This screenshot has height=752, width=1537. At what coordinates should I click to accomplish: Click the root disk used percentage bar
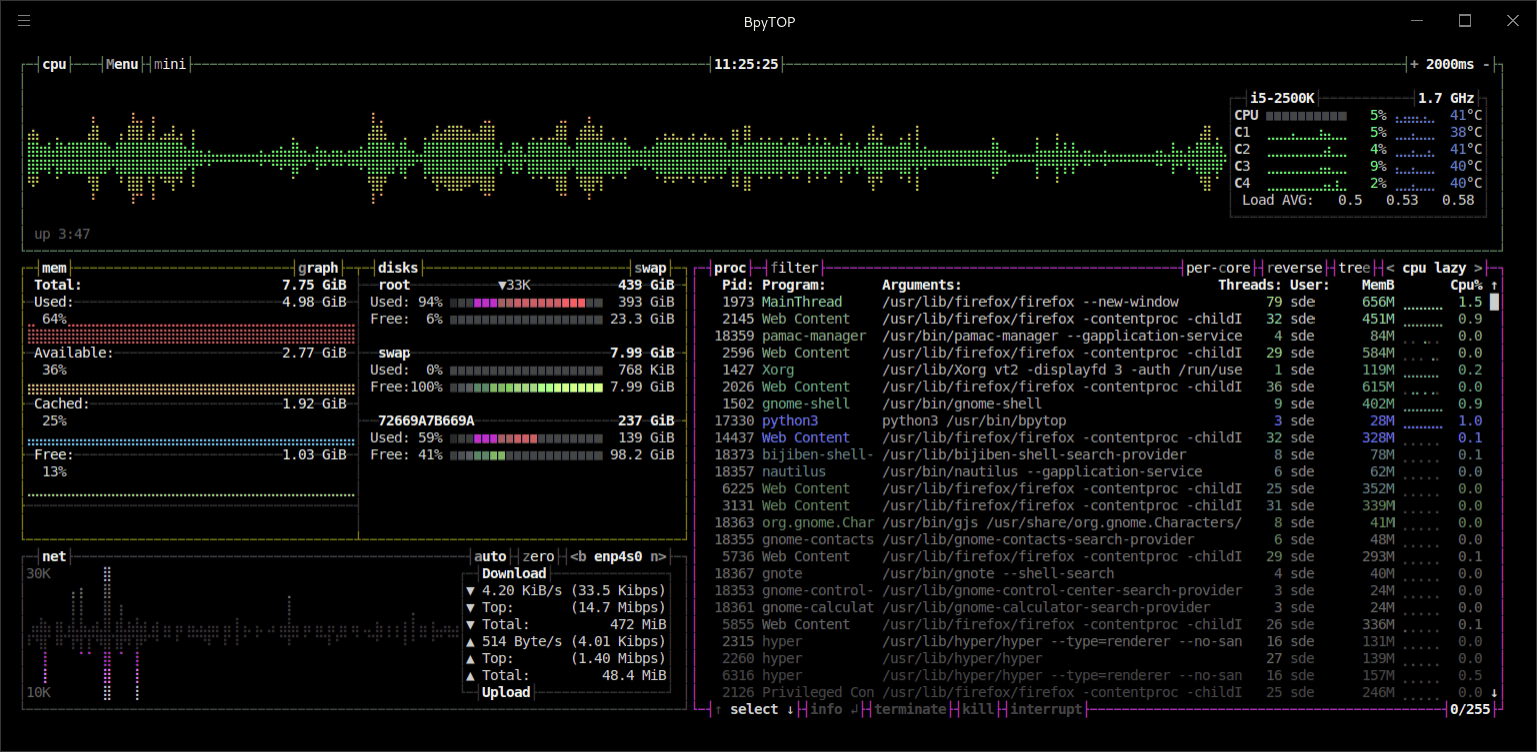tap(526, 302)
